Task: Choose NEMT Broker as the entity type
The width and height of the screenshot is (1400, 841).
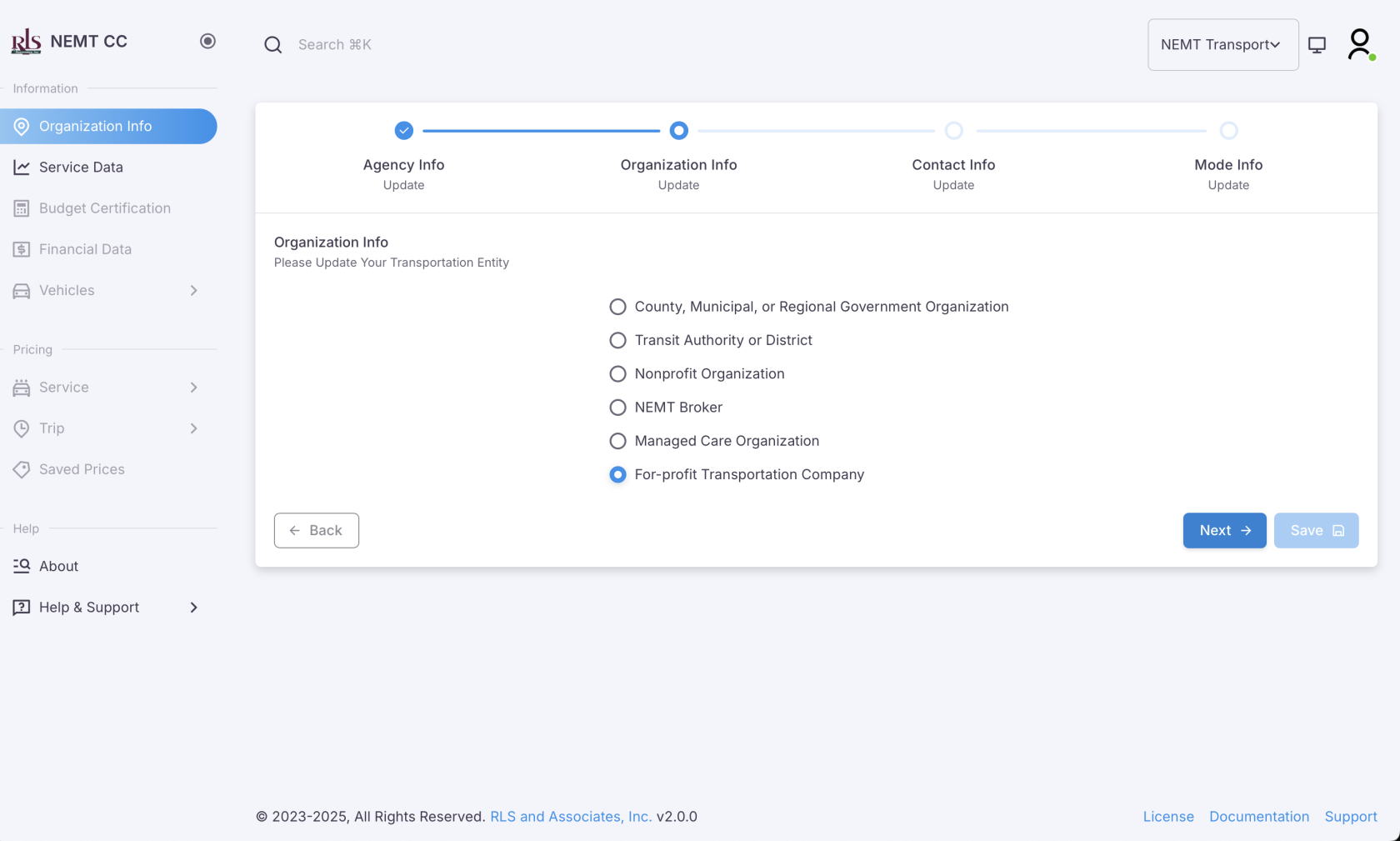Action: (x=617, y=407)
